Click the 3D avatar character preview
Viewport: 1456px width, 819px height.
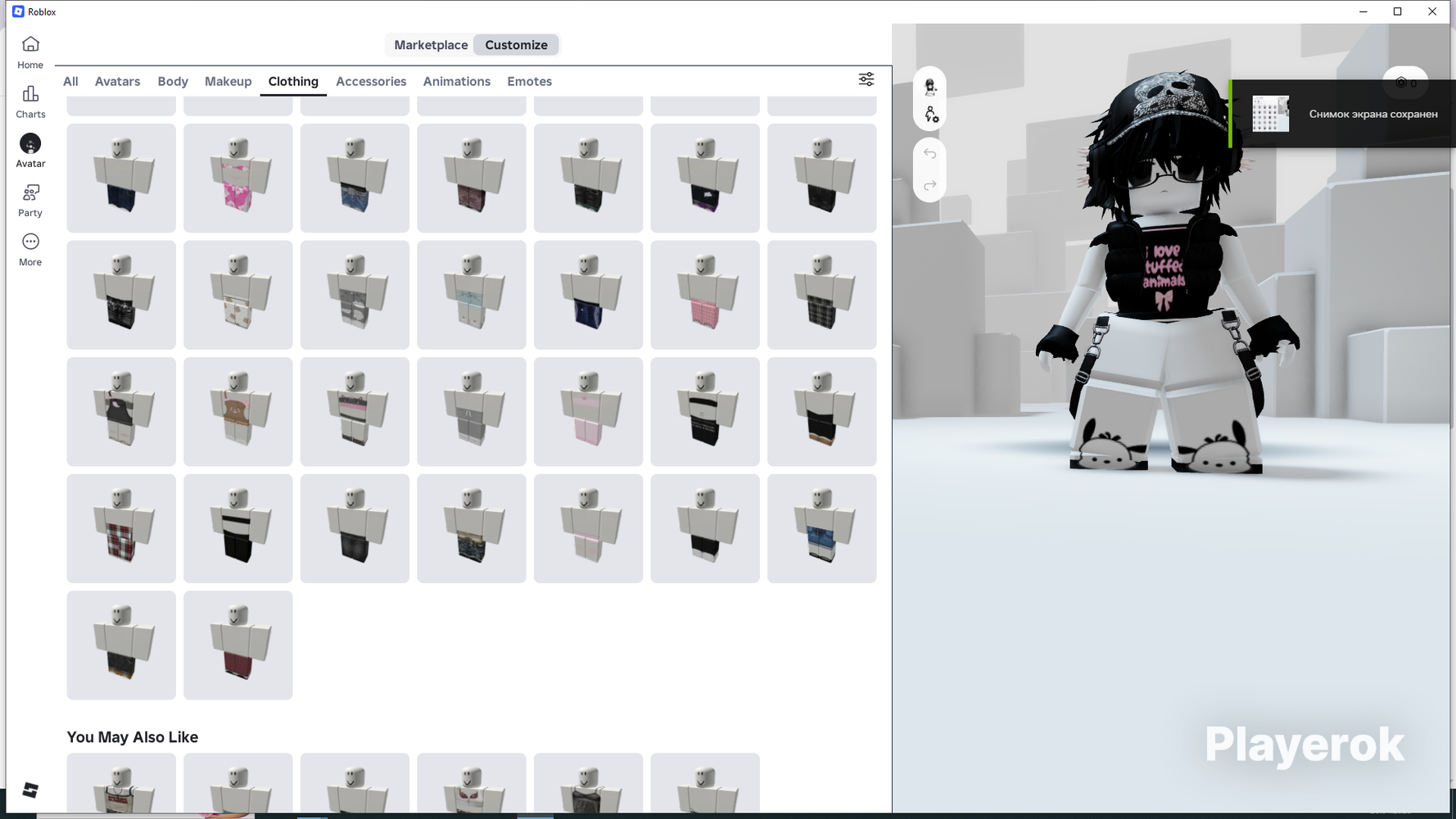(x=1167, y=274)
